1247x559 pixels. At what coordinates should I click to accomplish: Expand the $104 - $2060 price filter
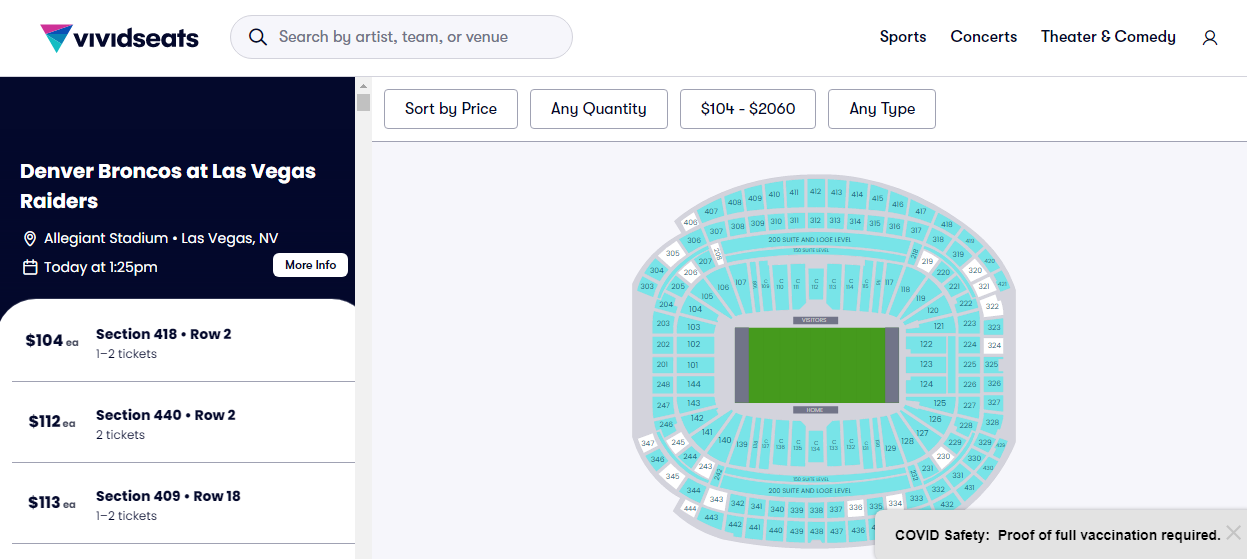(748, 109)
